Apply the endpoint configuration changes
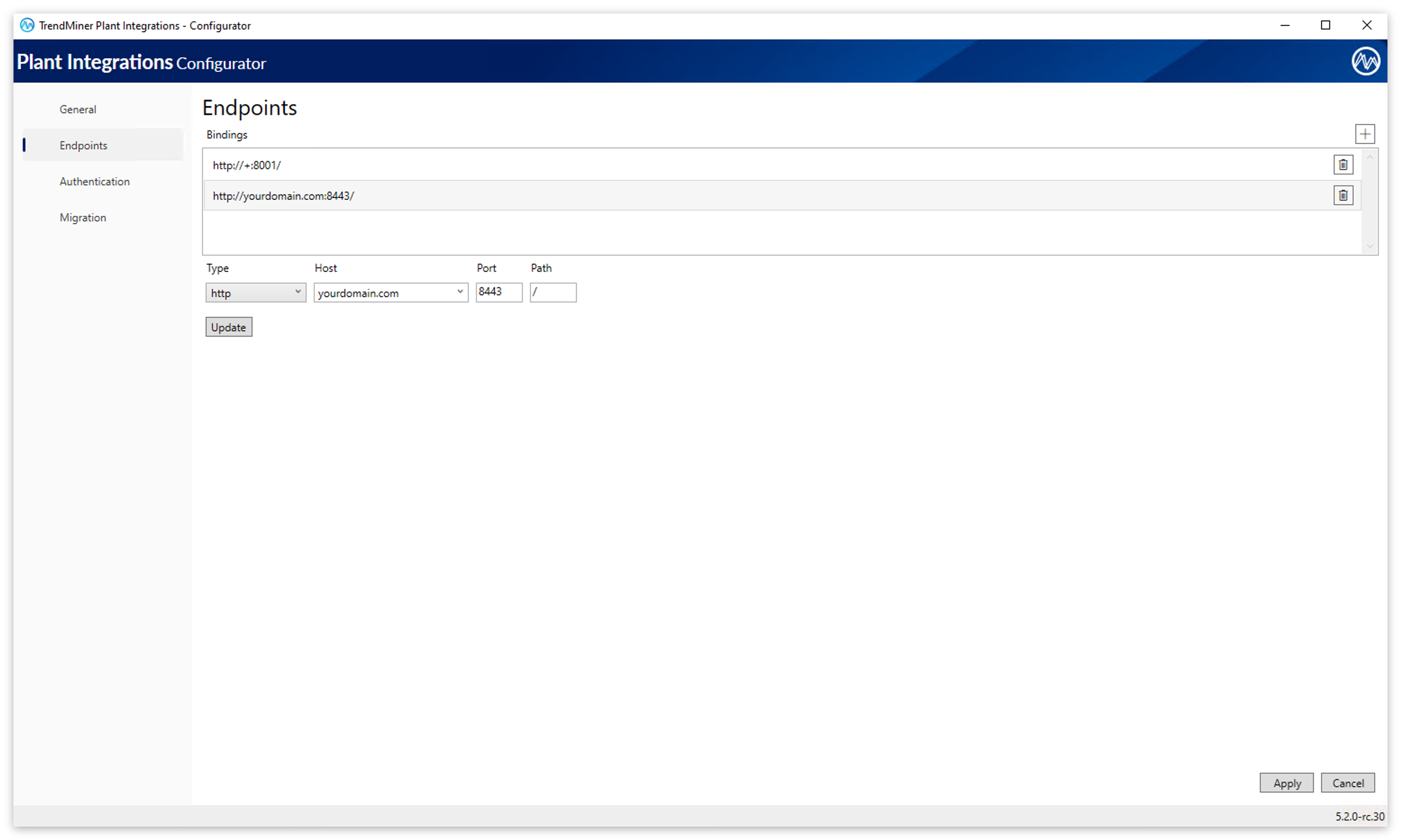The width and height of the screenshot is (1401, 840). pyautogui.click(x=1286, y=783)
